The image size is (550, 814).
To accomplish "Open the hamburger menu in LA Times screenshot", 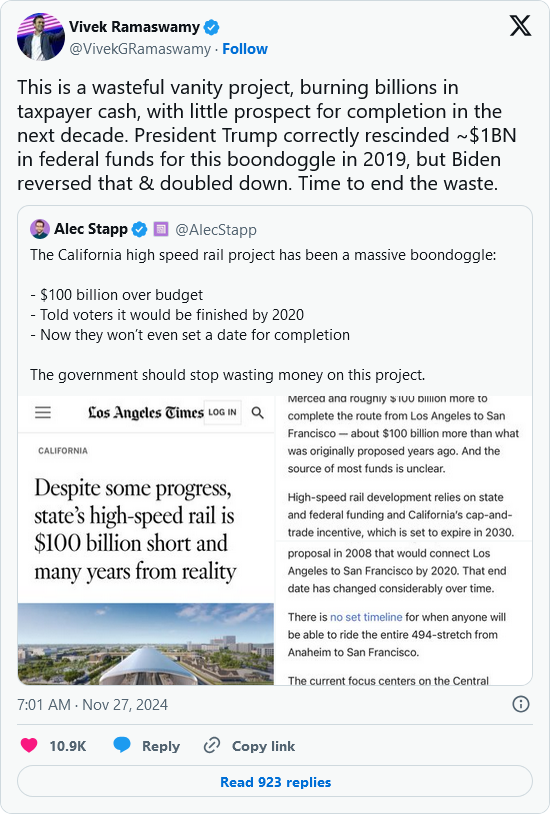I will [x=43, y=412].
